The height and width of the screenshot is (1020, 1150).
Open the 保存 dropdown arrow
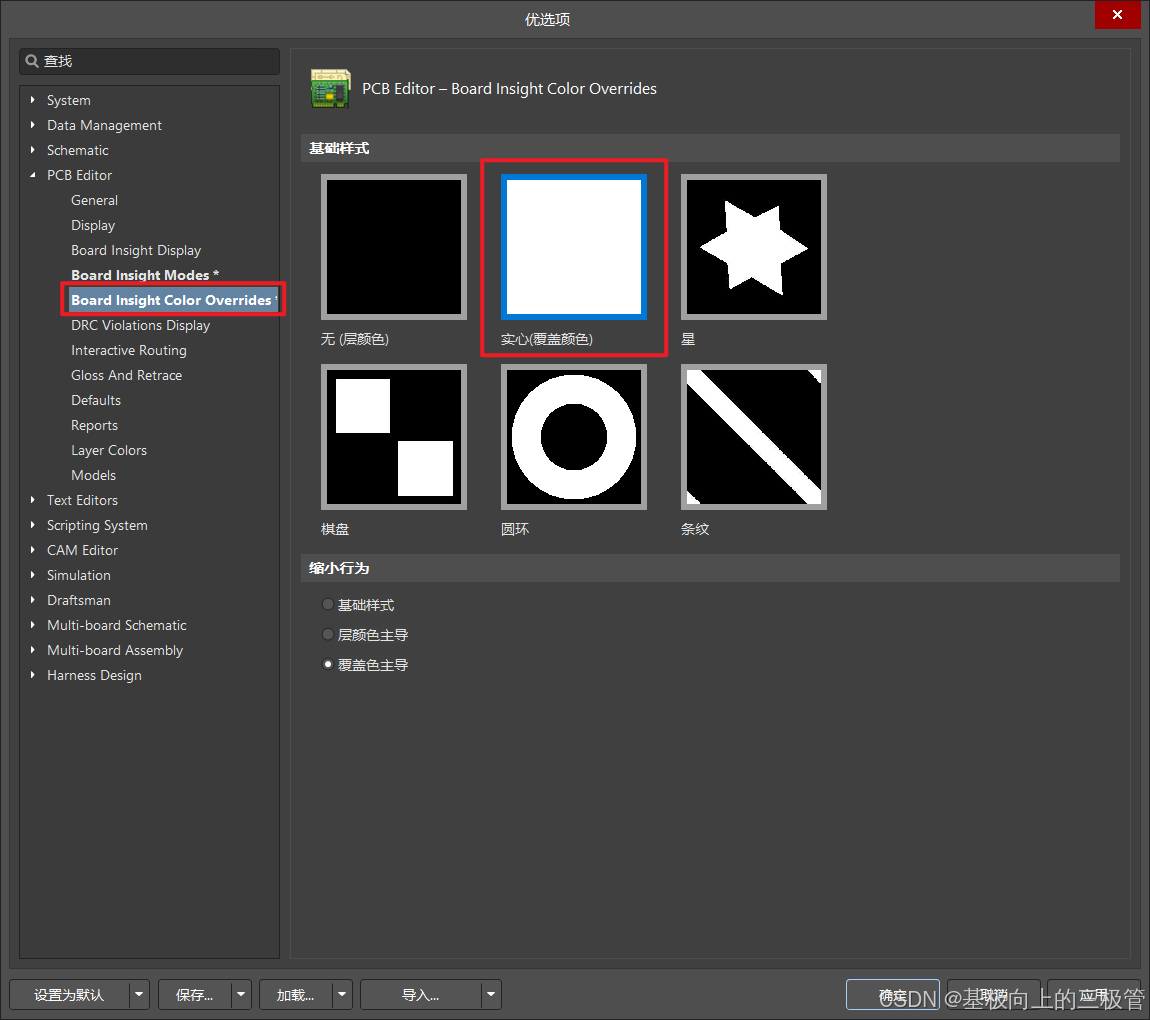[241, 994]
